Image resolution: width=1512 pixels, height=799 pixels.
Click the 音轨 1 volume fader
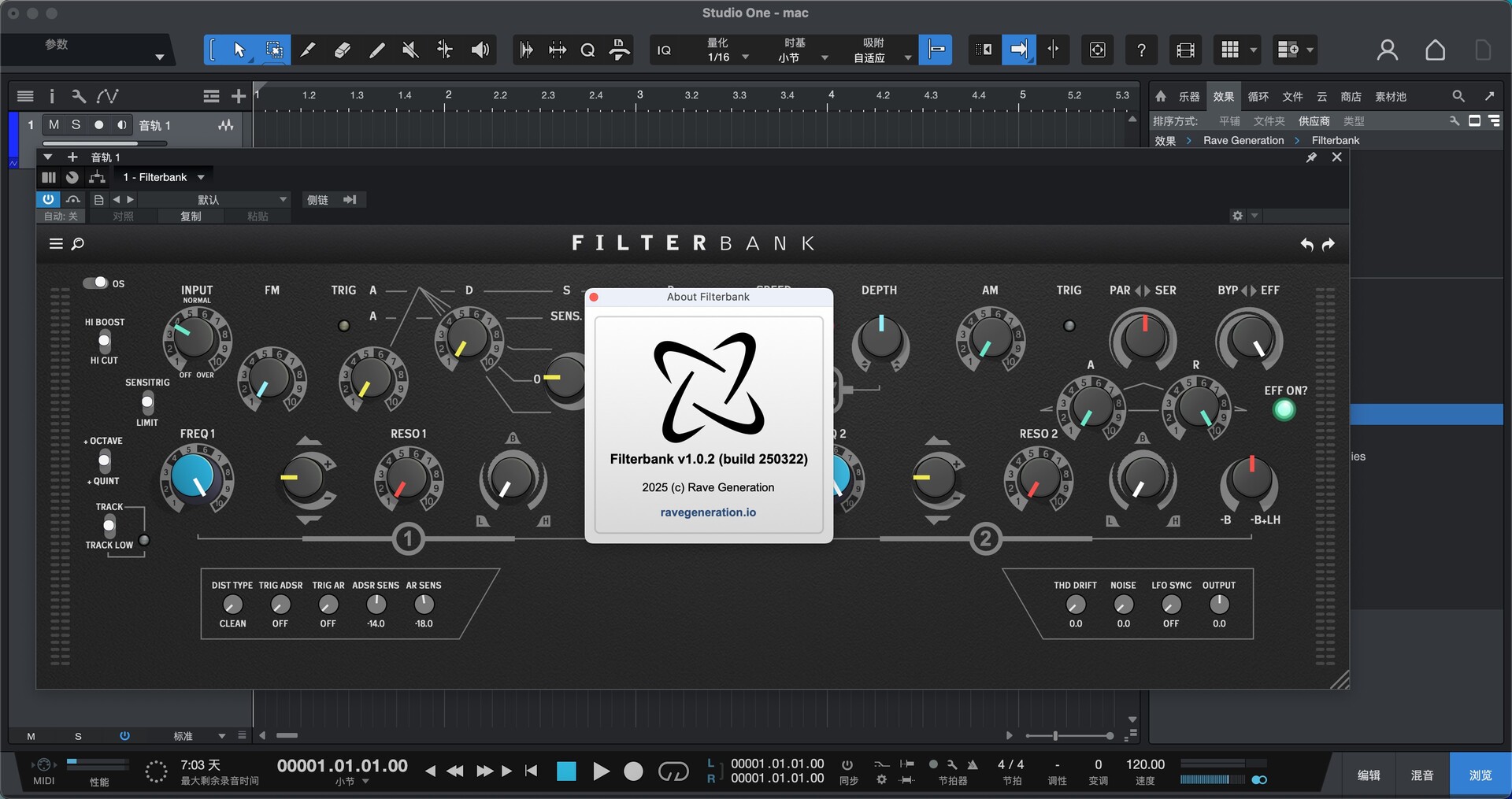click(x=105, y=143)
